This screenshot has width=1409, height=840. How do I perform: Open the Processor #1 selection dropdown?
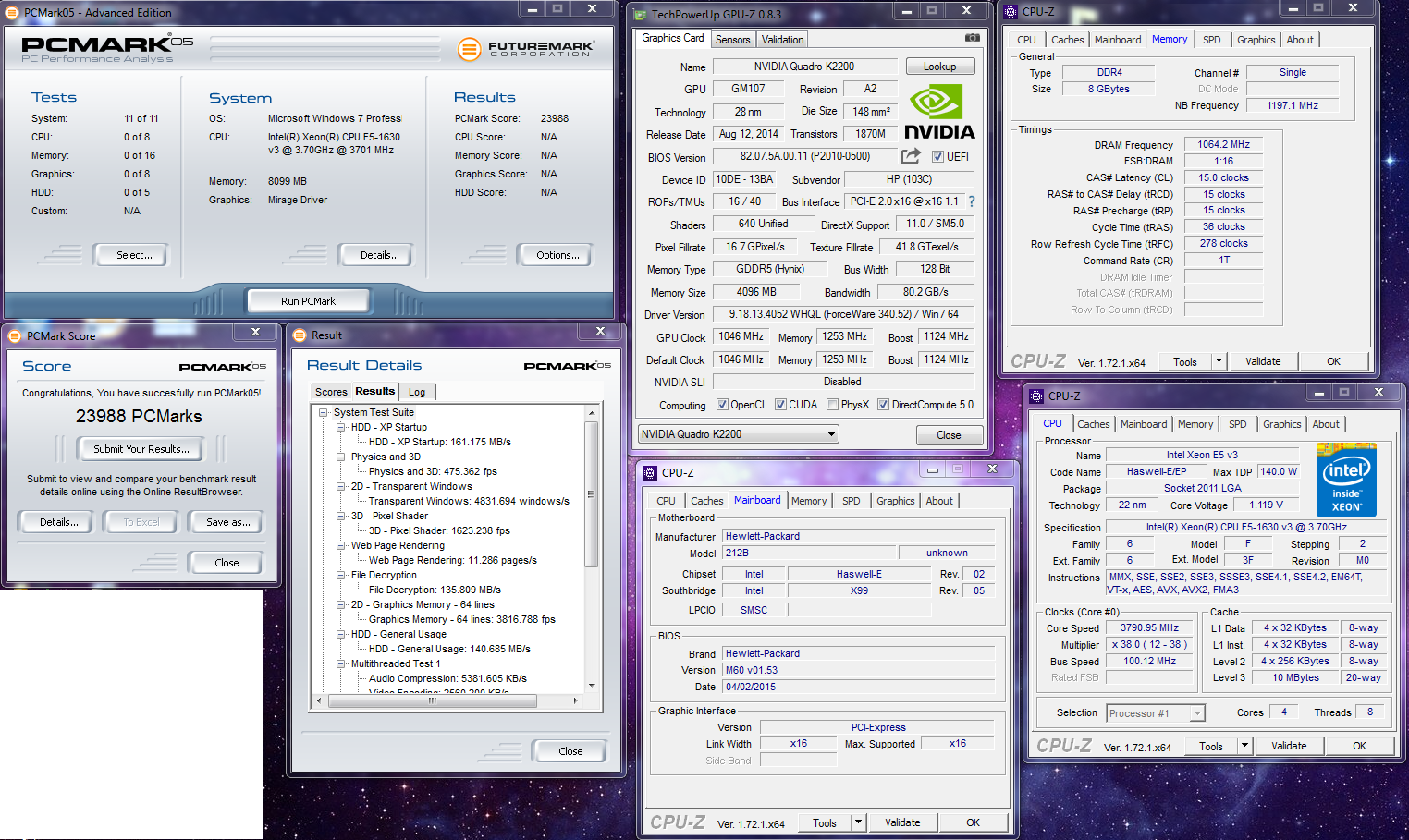point(1156,713)
